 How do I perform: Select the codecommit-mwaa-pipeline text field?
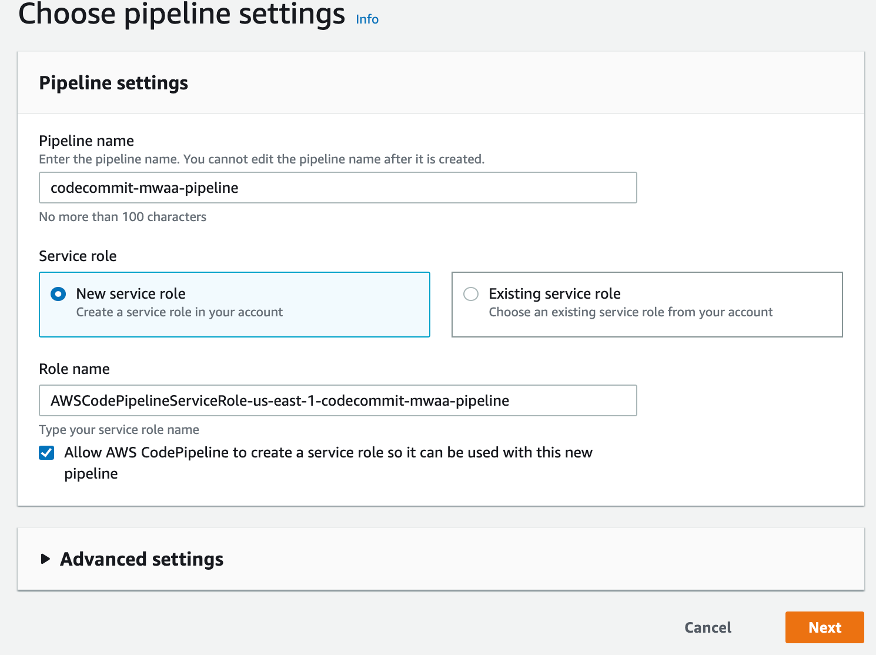tap(337, 187)
